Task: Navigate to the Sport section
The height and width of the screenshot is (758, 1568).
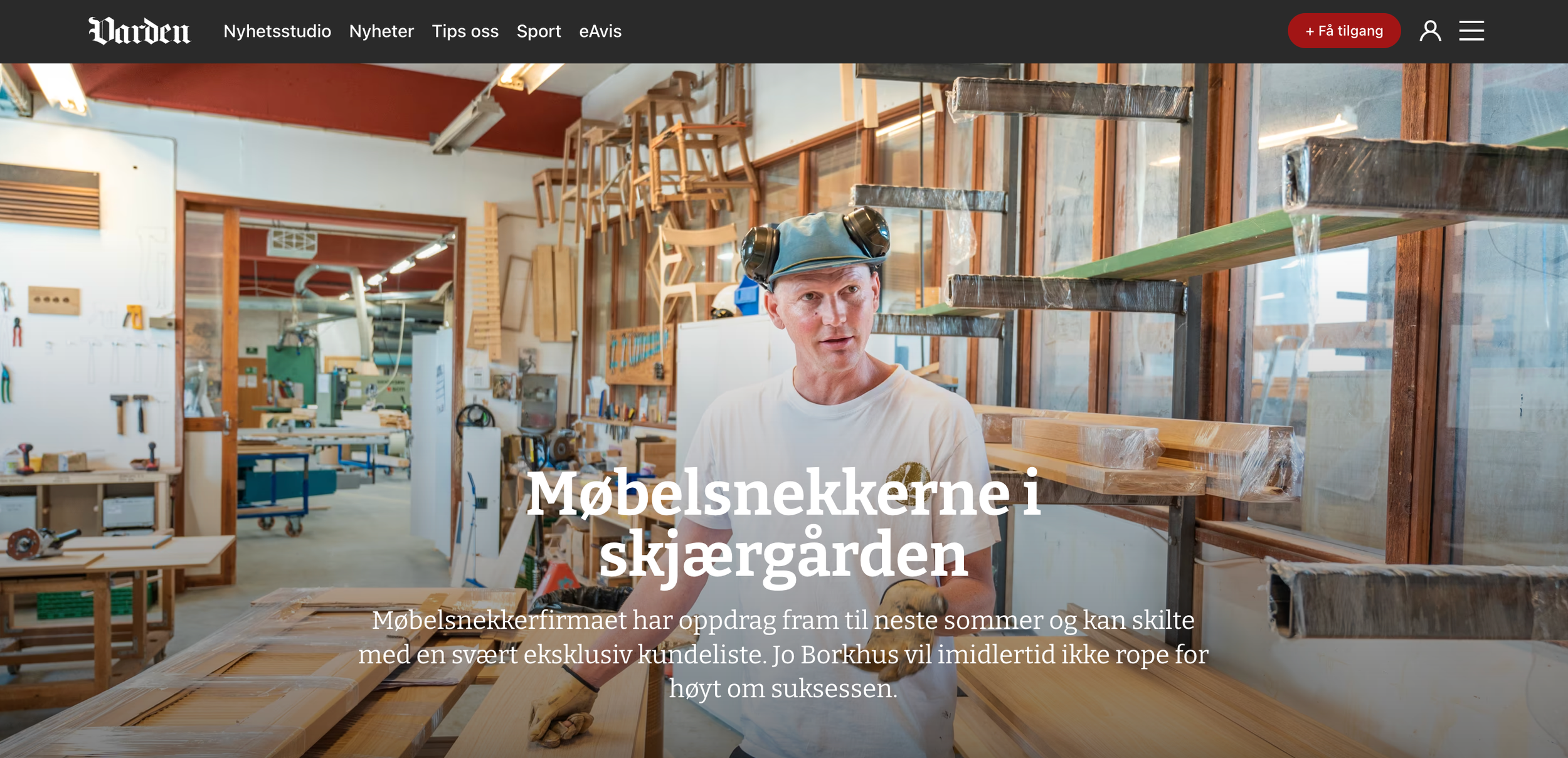Action: point(538,31)
